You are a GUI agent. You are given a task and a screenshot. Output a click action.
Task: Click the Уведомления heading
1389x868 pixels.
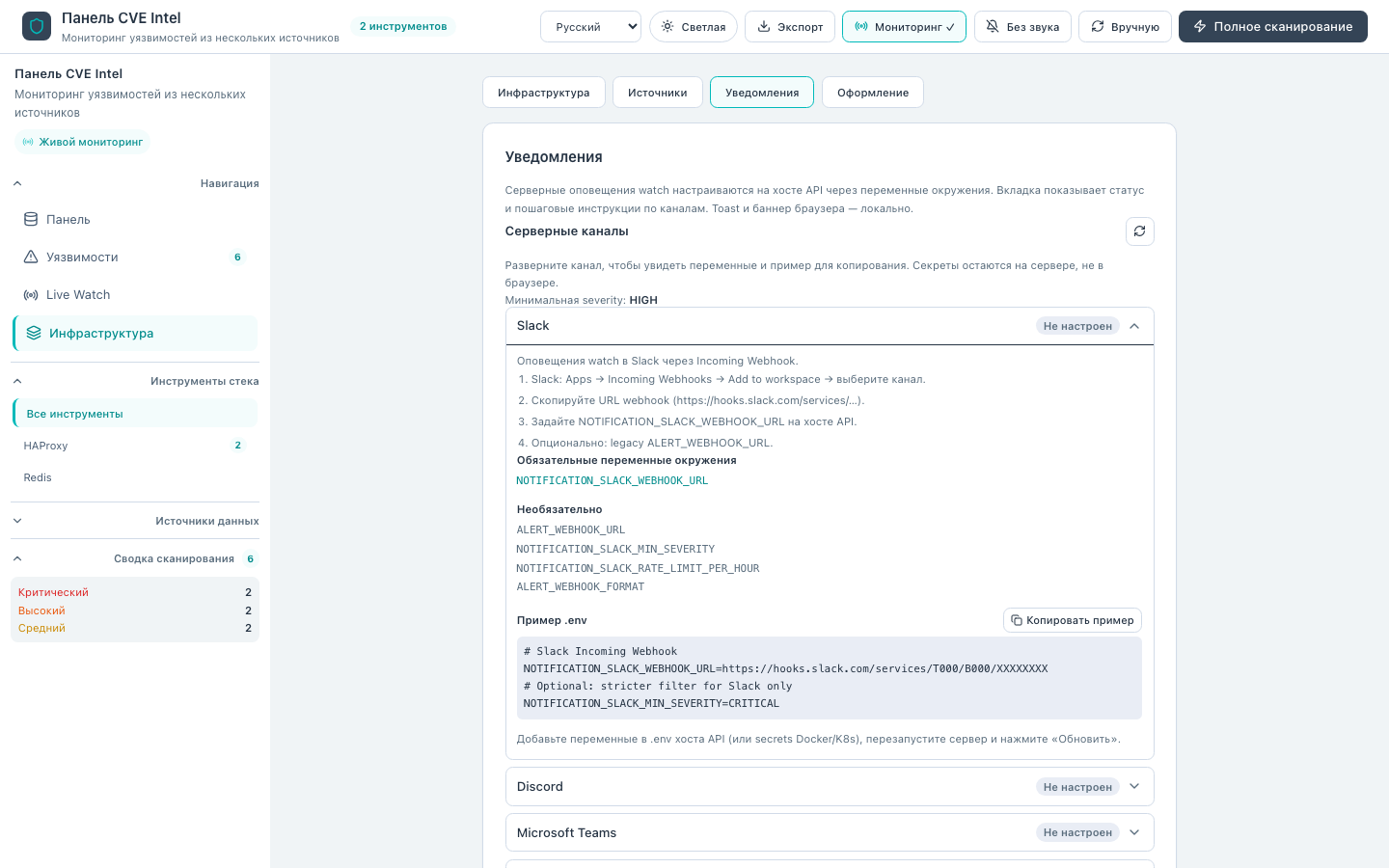(x=554, y=157)
